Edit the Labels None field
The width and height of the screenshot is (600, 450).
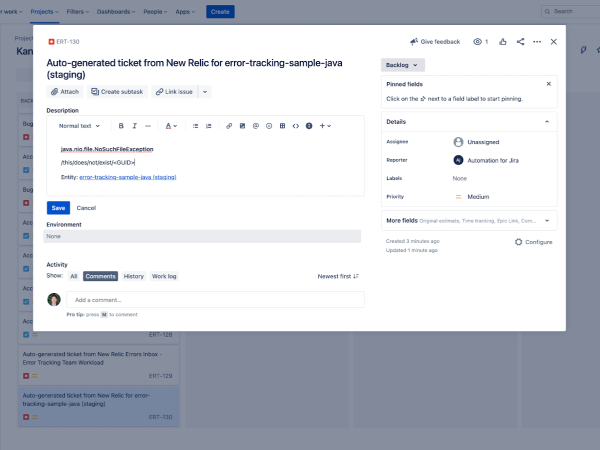pyautogui.click(x=460, y=178)
